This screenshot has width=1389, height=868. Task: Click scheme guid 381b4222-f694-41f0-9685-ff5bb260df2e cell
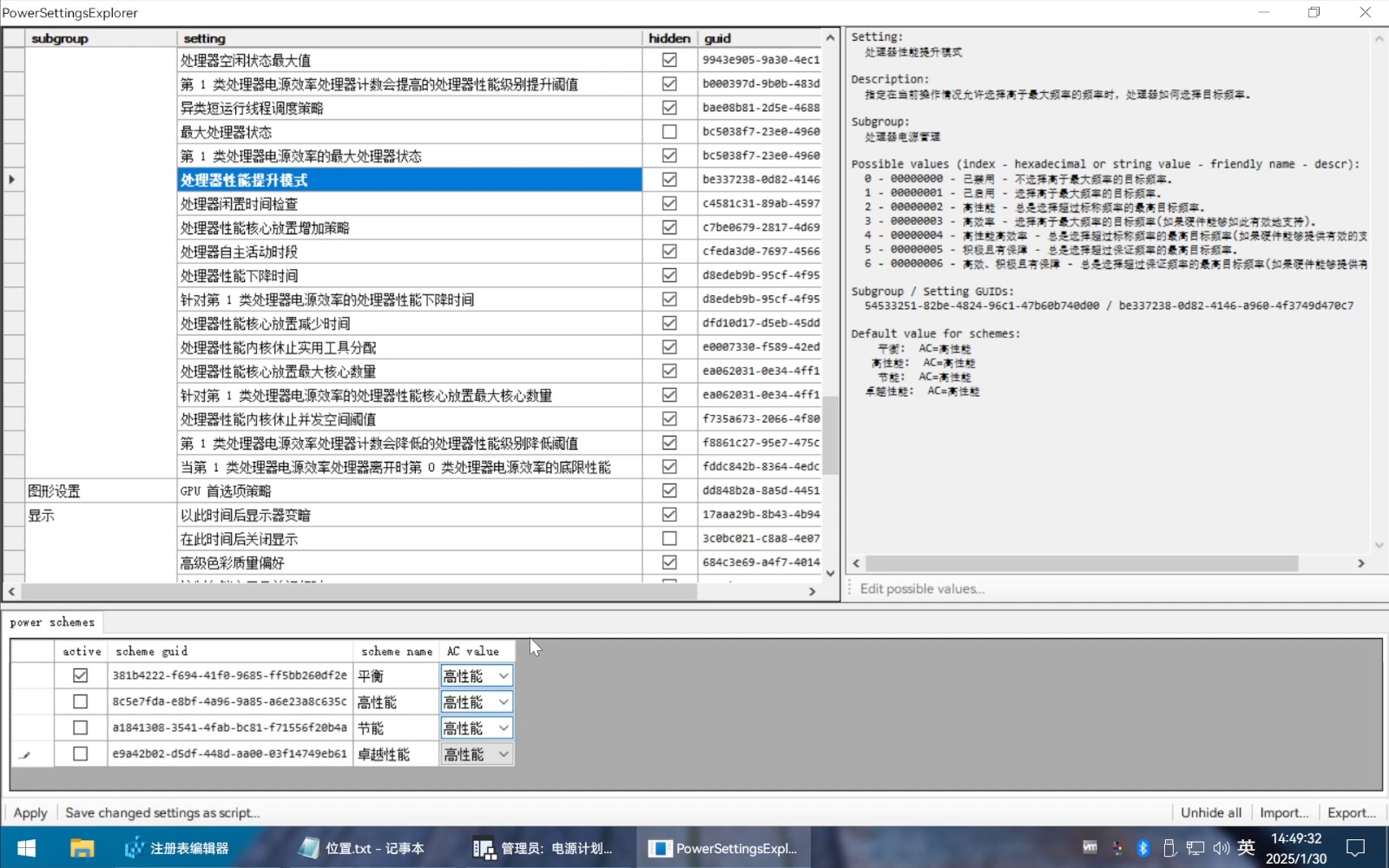pyautogui.click(x=229, y=675)
